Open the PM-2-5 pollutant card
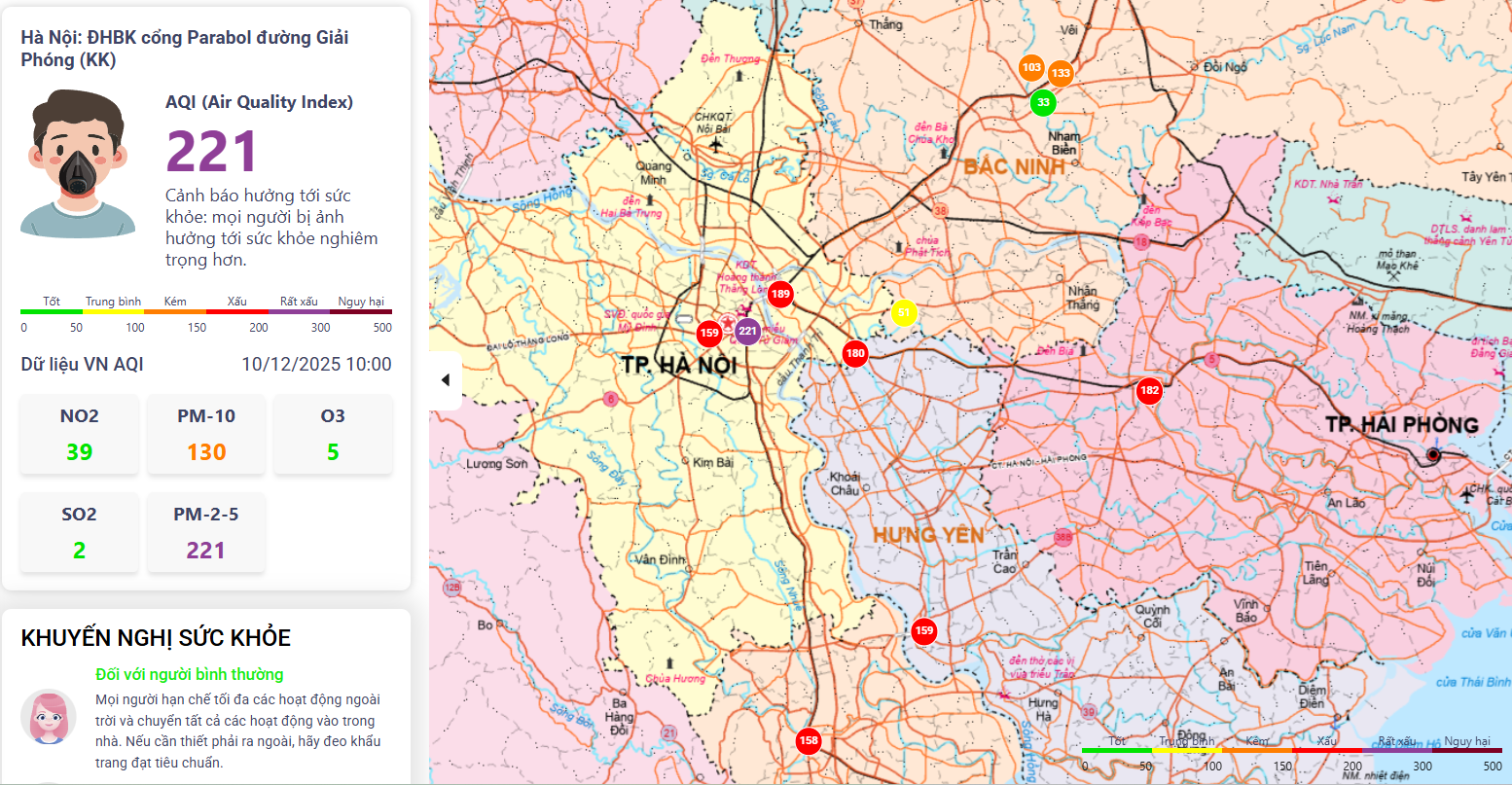Image resolution: width=1512 pixels, height=785 pixels. point(206,533)
